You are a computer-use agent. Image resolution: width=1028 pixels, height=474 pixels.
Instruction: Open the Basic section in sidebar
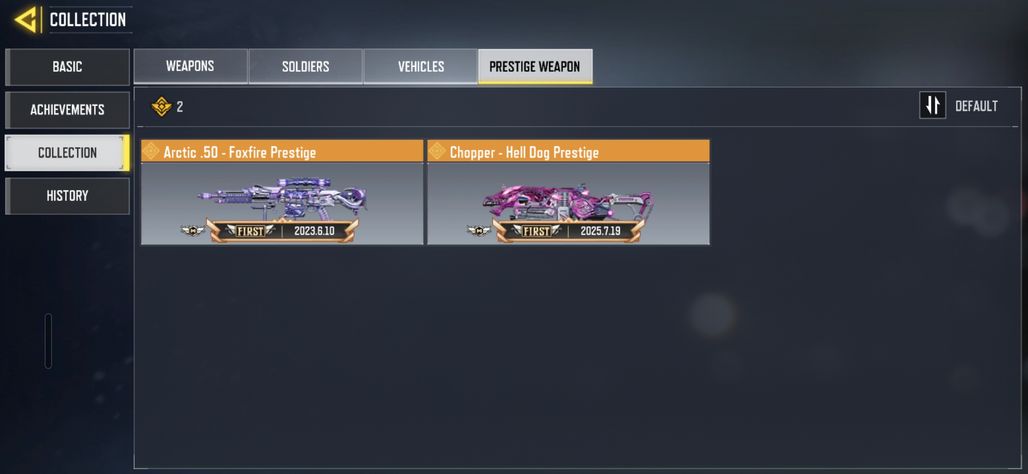pos(68,67)
